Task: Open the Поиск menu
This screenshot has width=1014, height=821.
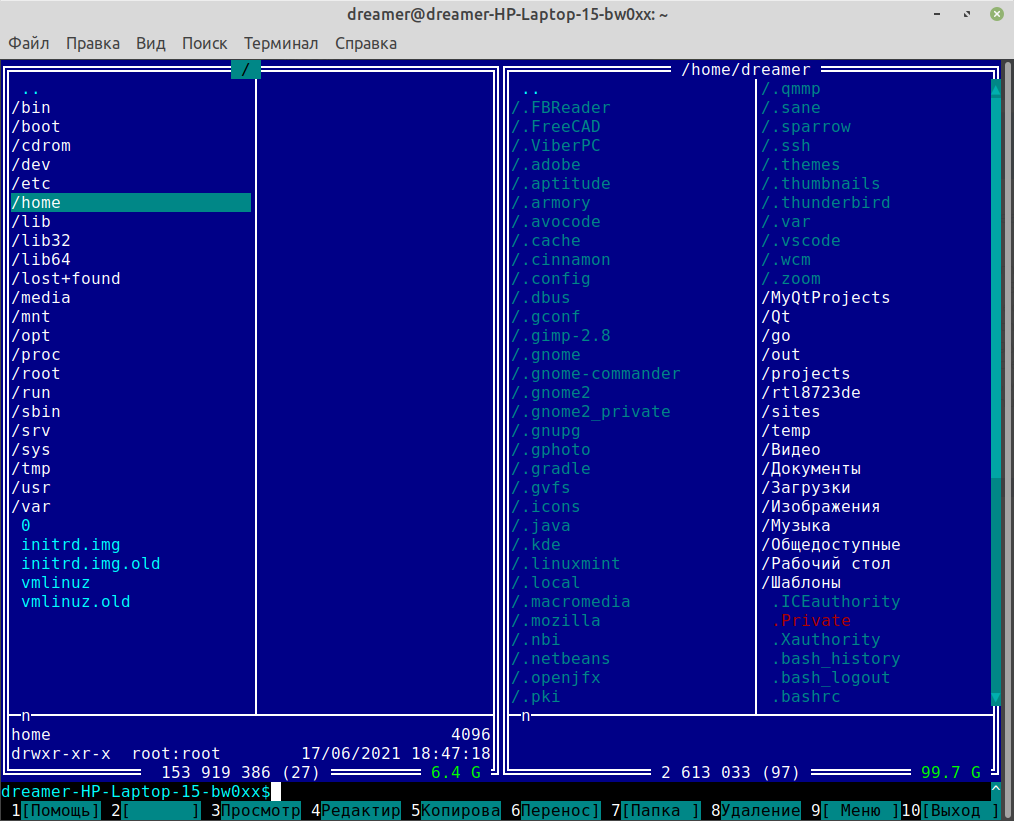Action: tap(204, 43)
